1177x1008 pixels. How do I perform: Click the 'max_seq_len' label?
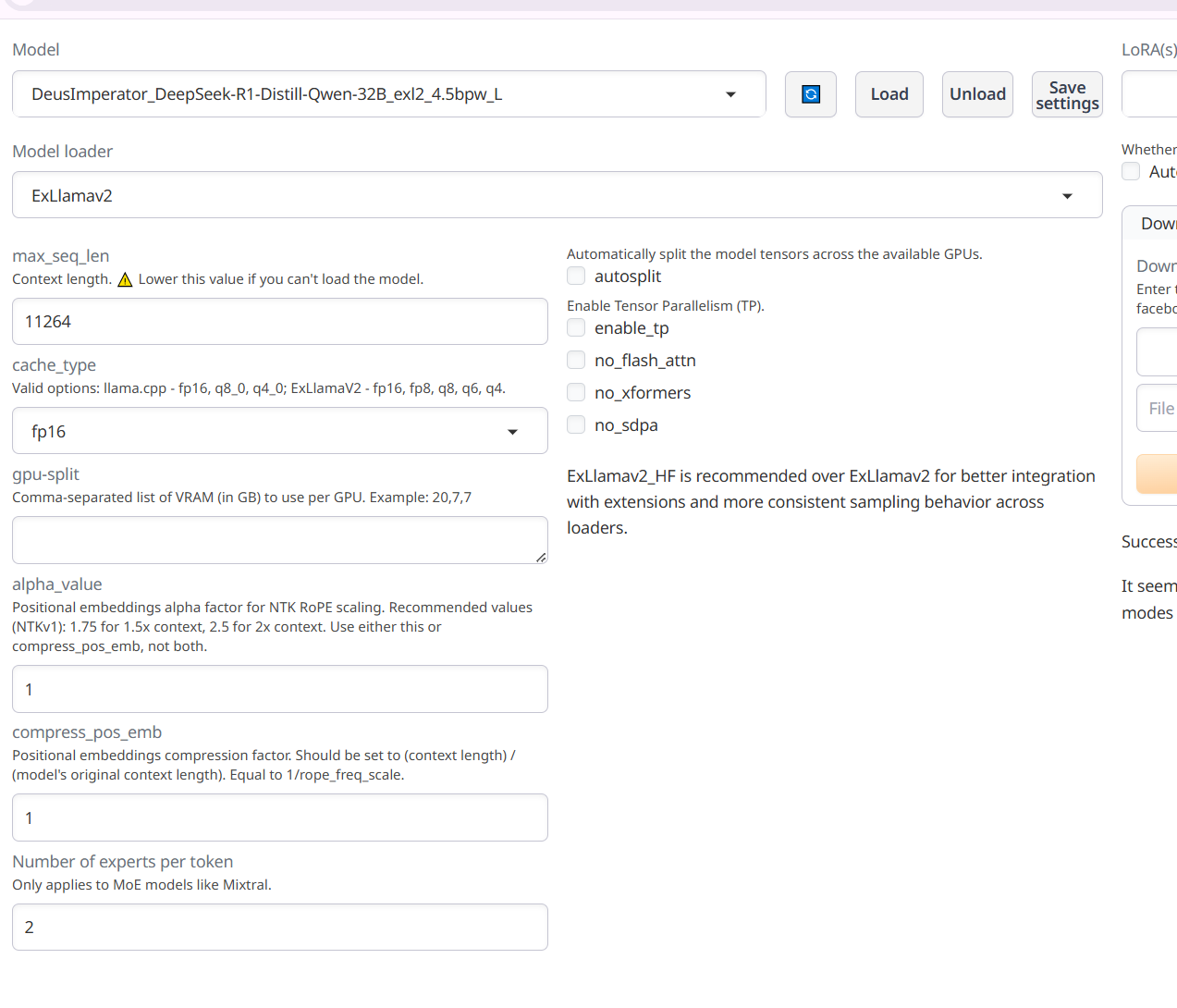coord(61,256)
